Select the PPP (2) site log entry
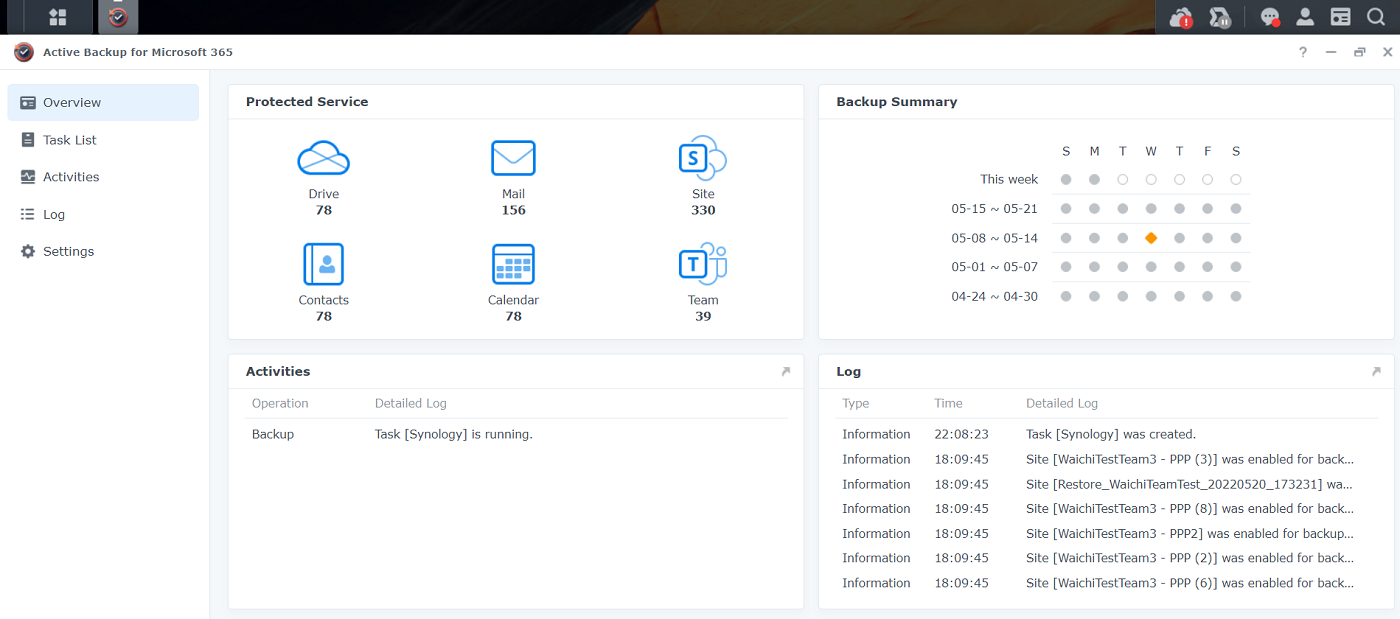Viewport: 1400px width, 619px height. tap(1107, 558)
